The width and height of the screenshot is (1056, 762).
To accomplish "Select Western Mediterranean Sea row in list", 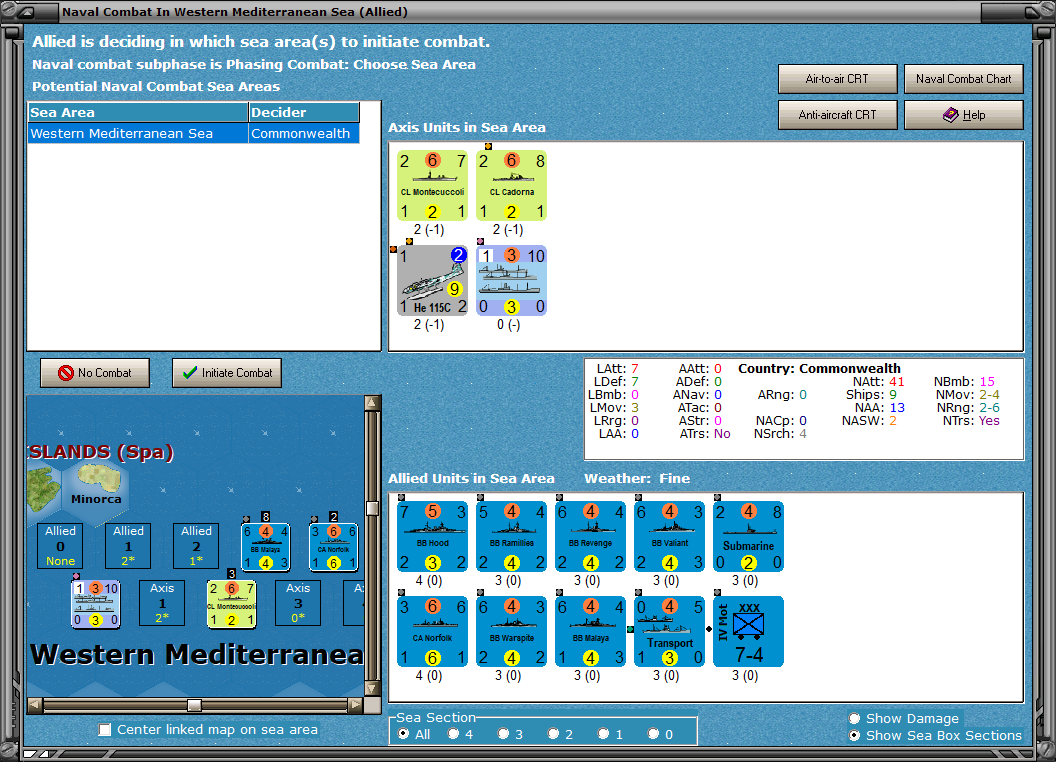I will click(x=194, y=133).
